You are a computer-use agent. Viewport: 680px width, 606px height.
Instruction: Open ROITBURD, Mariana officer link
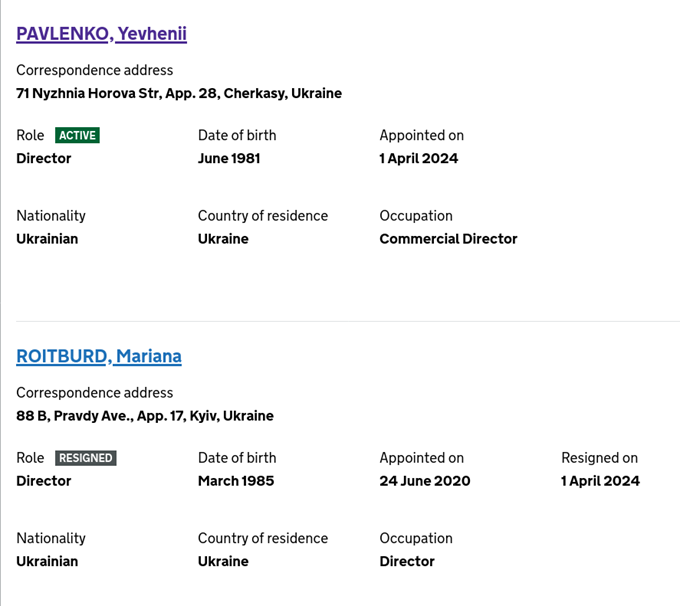pyautogui.click(x=99, y=356)
